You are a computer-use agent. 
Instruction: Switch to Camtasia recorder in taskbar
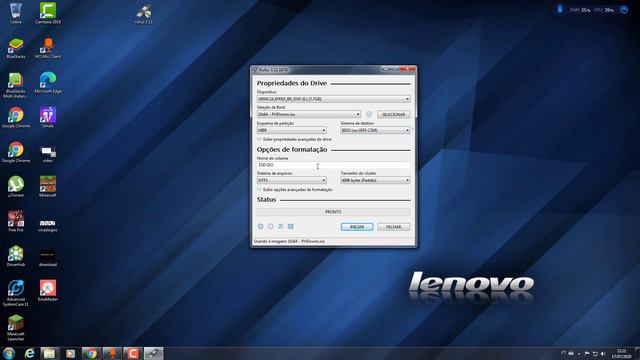coord(133,353)
